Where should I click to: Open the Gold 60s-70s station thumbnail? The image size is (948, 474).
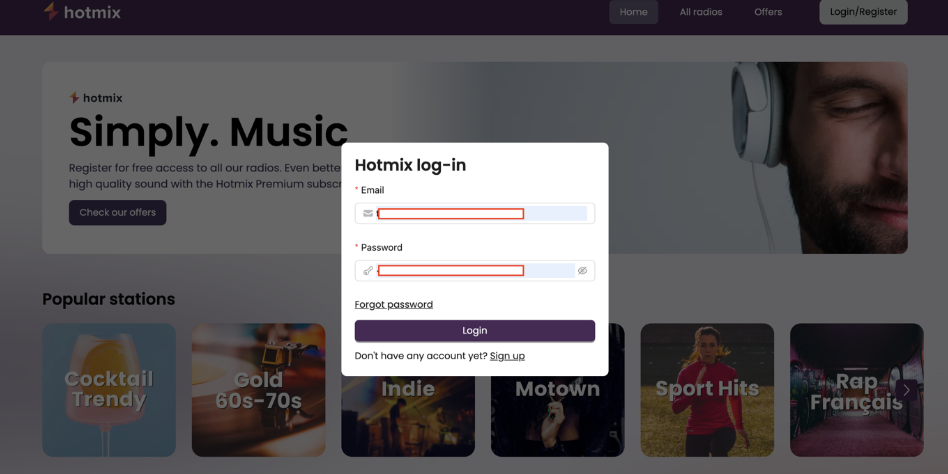(x=258, y=390)
